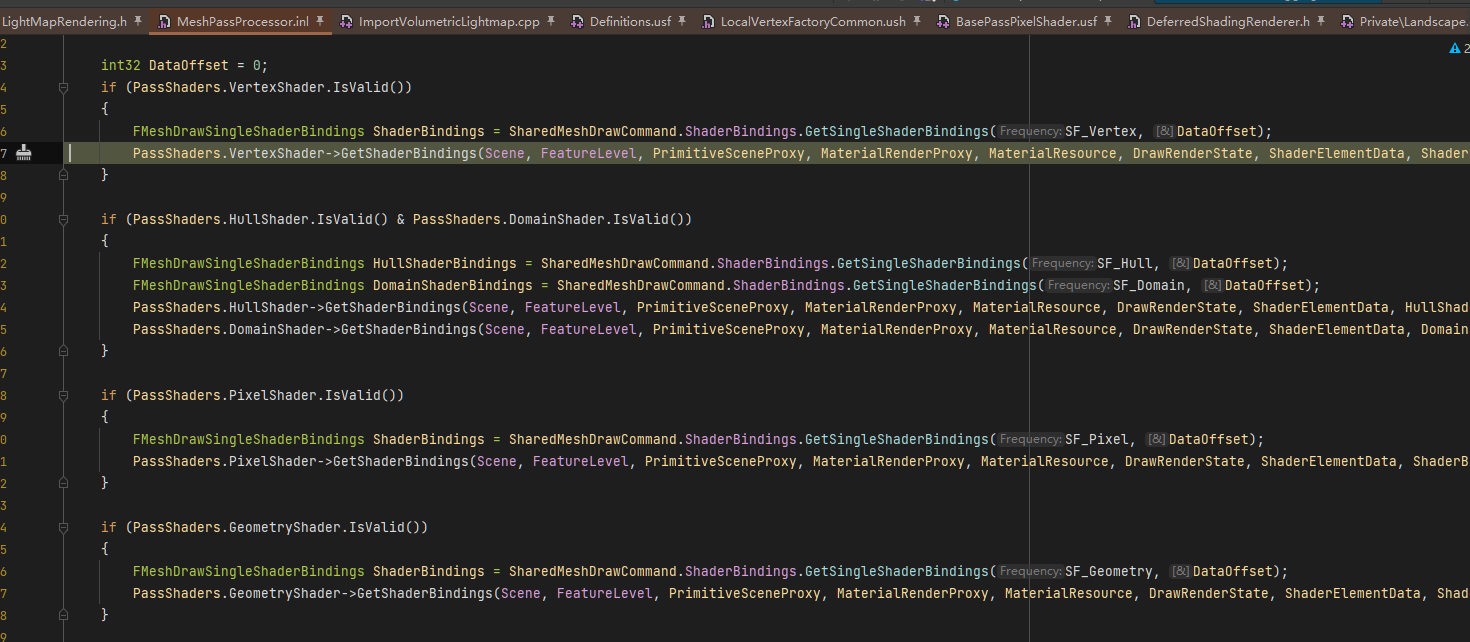The height and width of the screenshot is (642, 1470).
Task: Click 'DataOffset' in the int32 declaration line
Action: [x=189, y=65]
